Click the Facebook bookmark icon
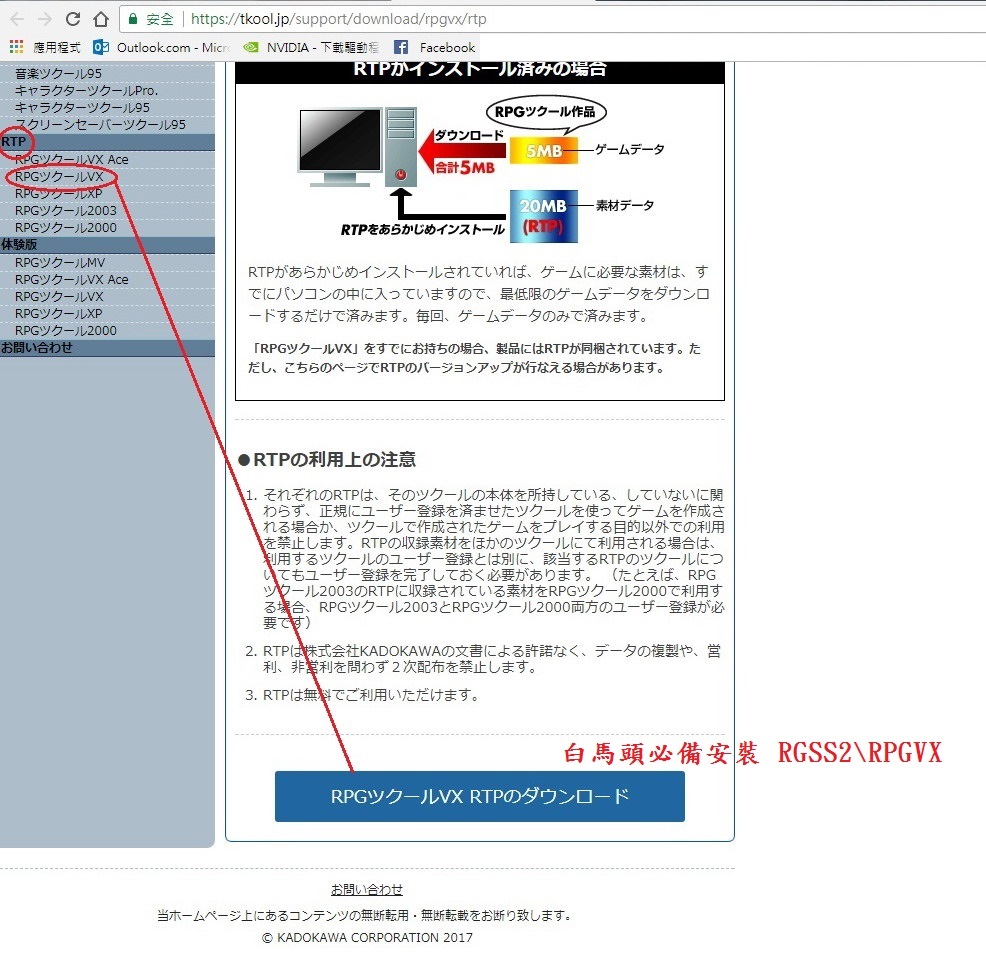This screenshot has width=986, height=963. coord(401,47)
